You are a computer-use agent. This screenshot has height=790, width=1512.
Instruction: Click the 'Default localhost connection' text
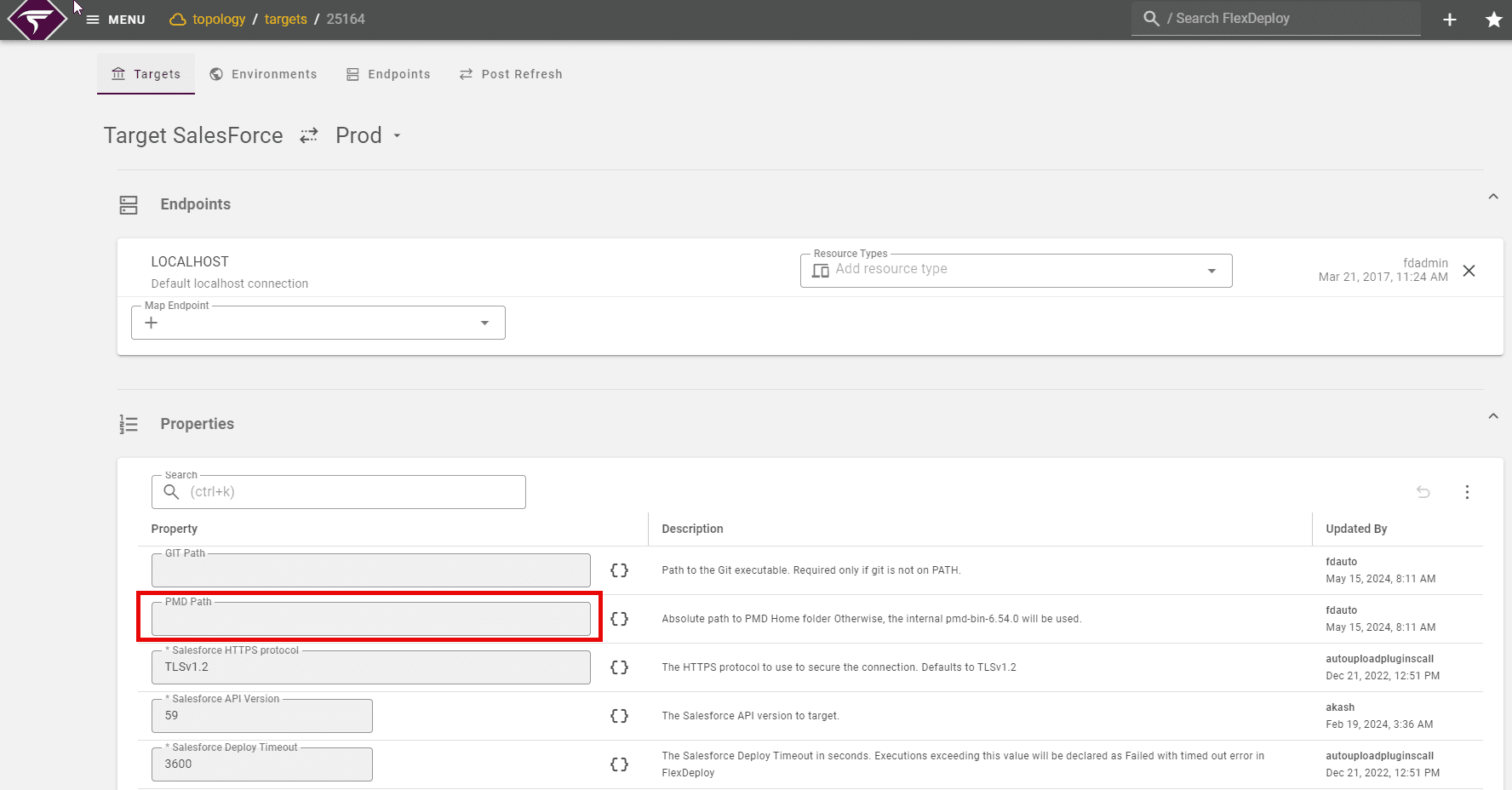click(x=230, y=283)
